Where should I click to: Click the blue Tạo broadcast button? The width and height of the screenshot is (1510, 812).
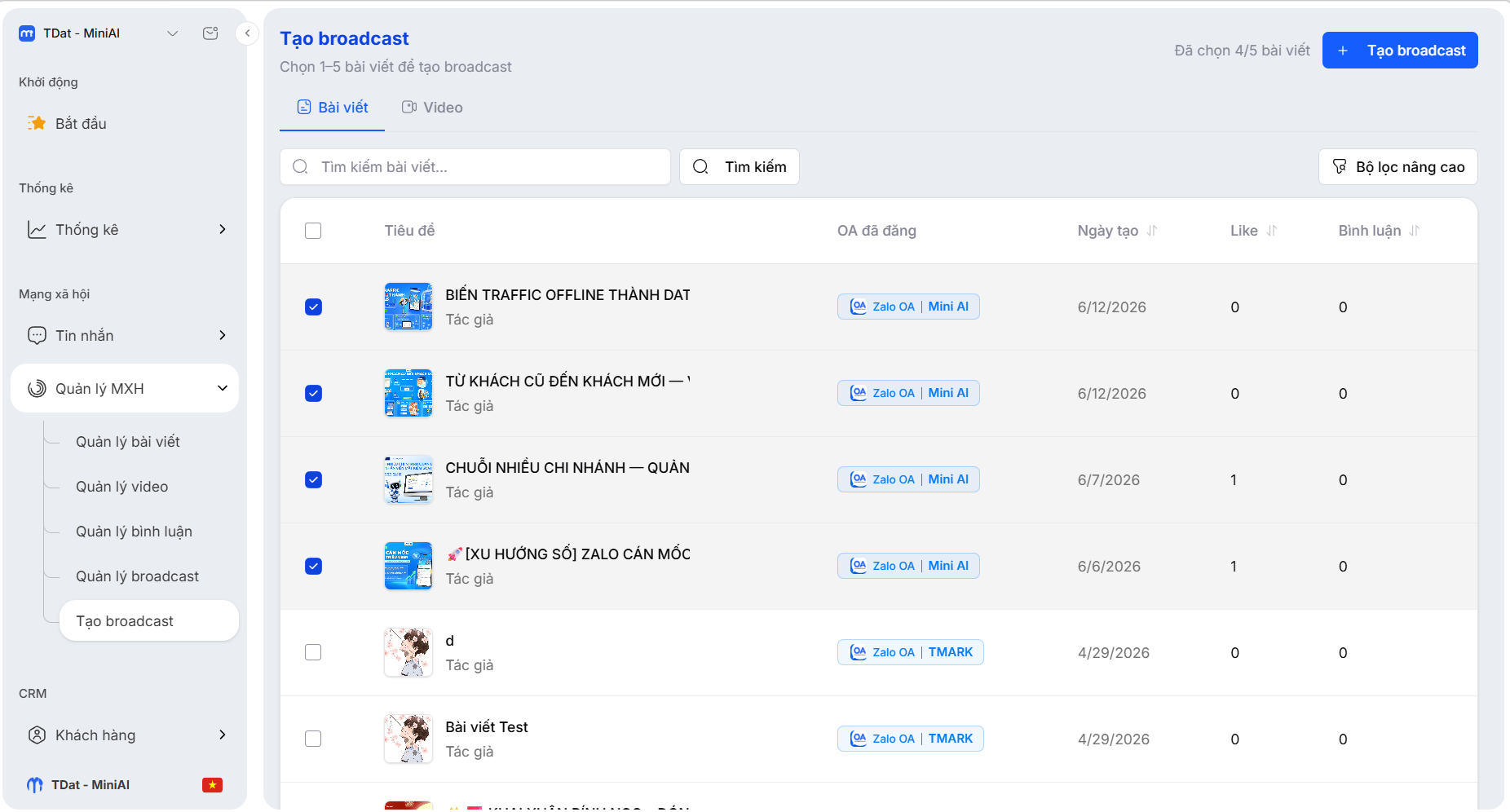coord(1400,51)
